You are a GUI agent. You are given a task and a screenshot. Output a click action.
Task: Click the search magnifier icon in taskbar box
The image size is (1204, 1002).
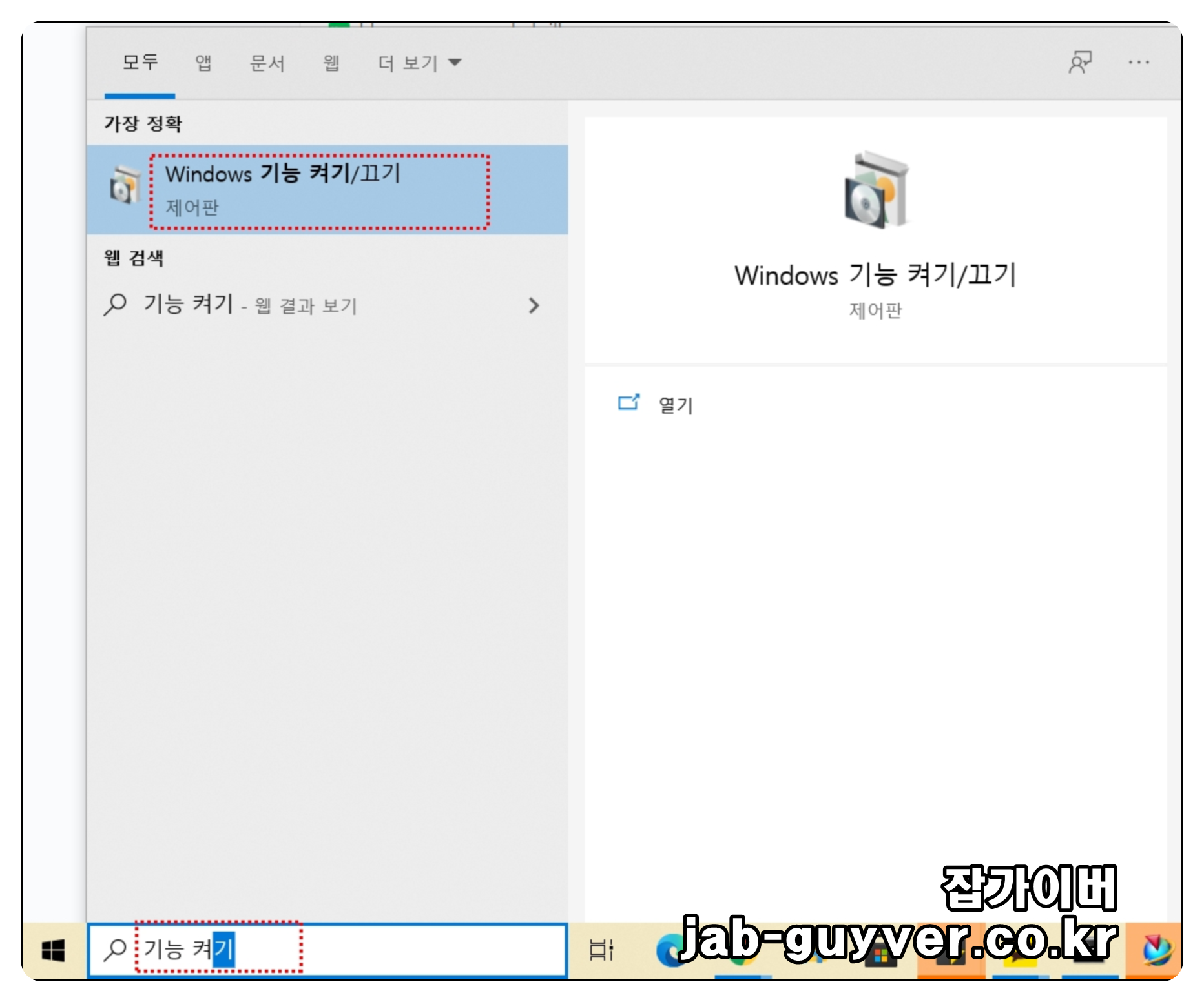(115, 949)
